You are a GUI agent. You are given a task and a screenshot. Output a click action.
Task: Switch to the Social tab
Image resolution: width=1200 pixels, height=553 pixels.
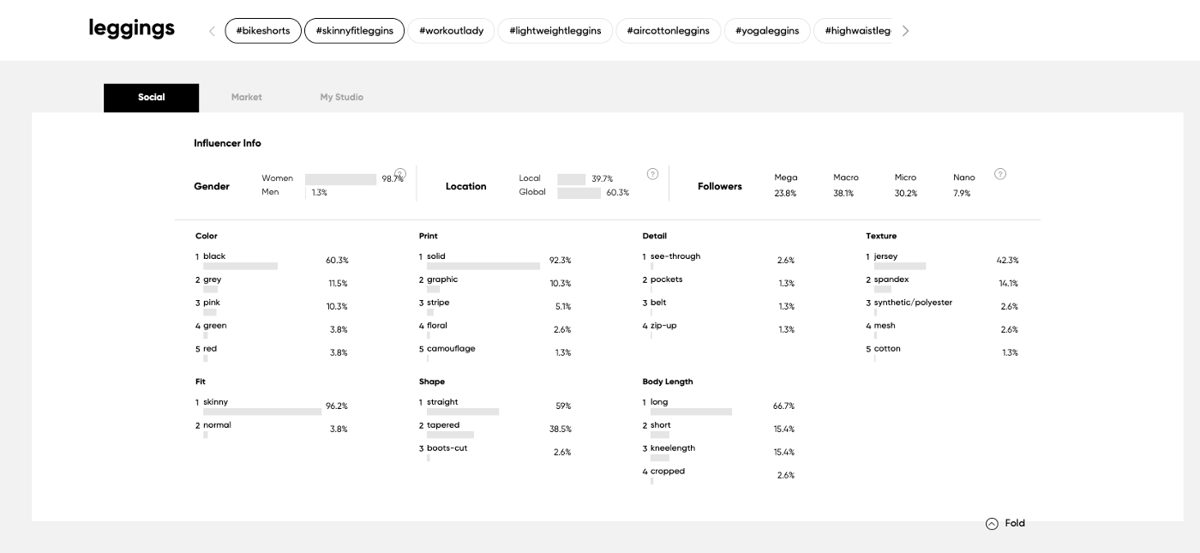point(151,97)
